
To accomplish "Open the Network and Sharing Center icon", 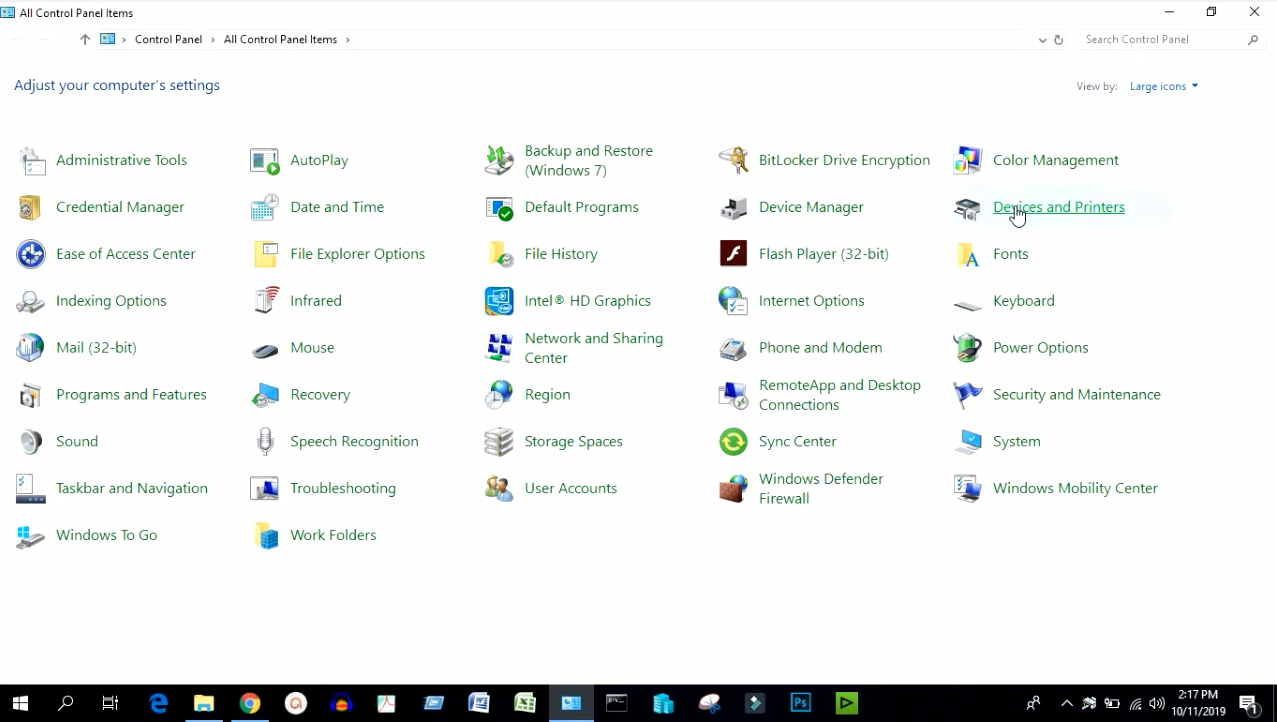I will pyautogui.click(x=499, y=348).
